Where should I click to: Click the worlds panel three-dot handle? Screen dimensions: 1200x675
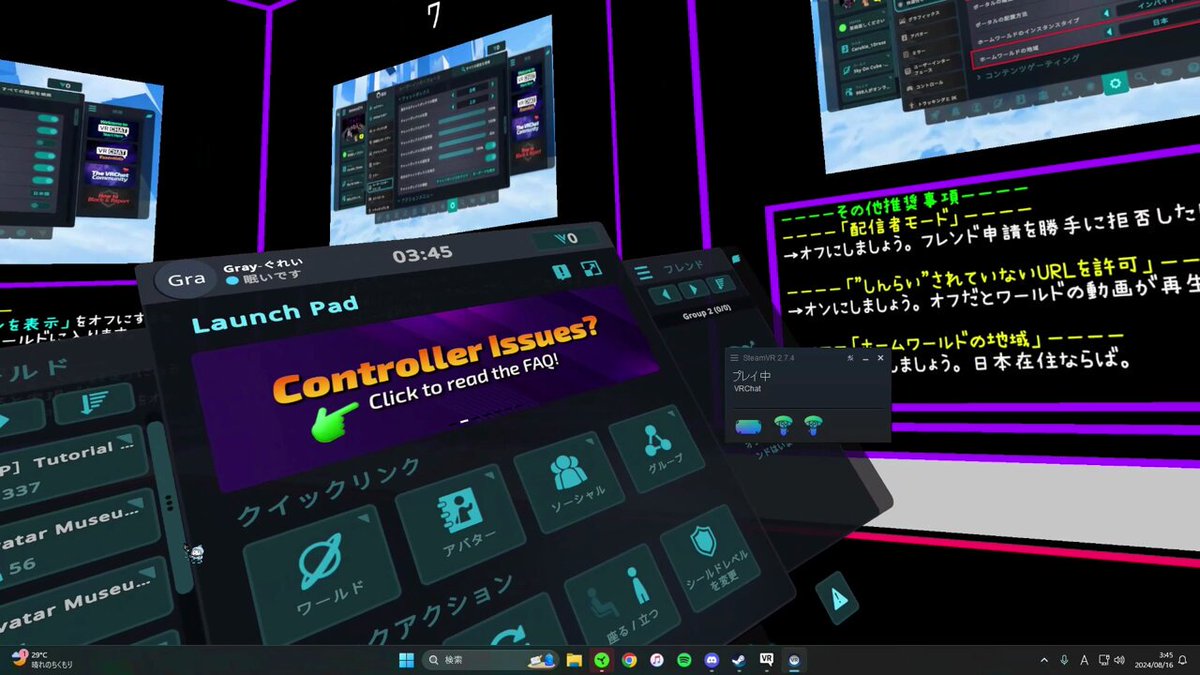168,502
